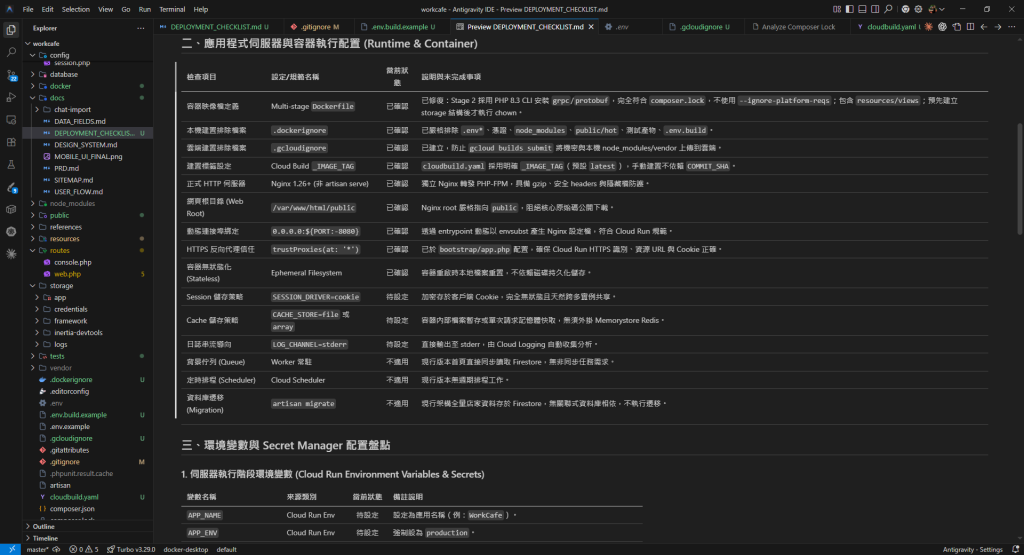Open the File menu
The image size is (1024, 555).
pyautogui.click(x=27, y=9)
